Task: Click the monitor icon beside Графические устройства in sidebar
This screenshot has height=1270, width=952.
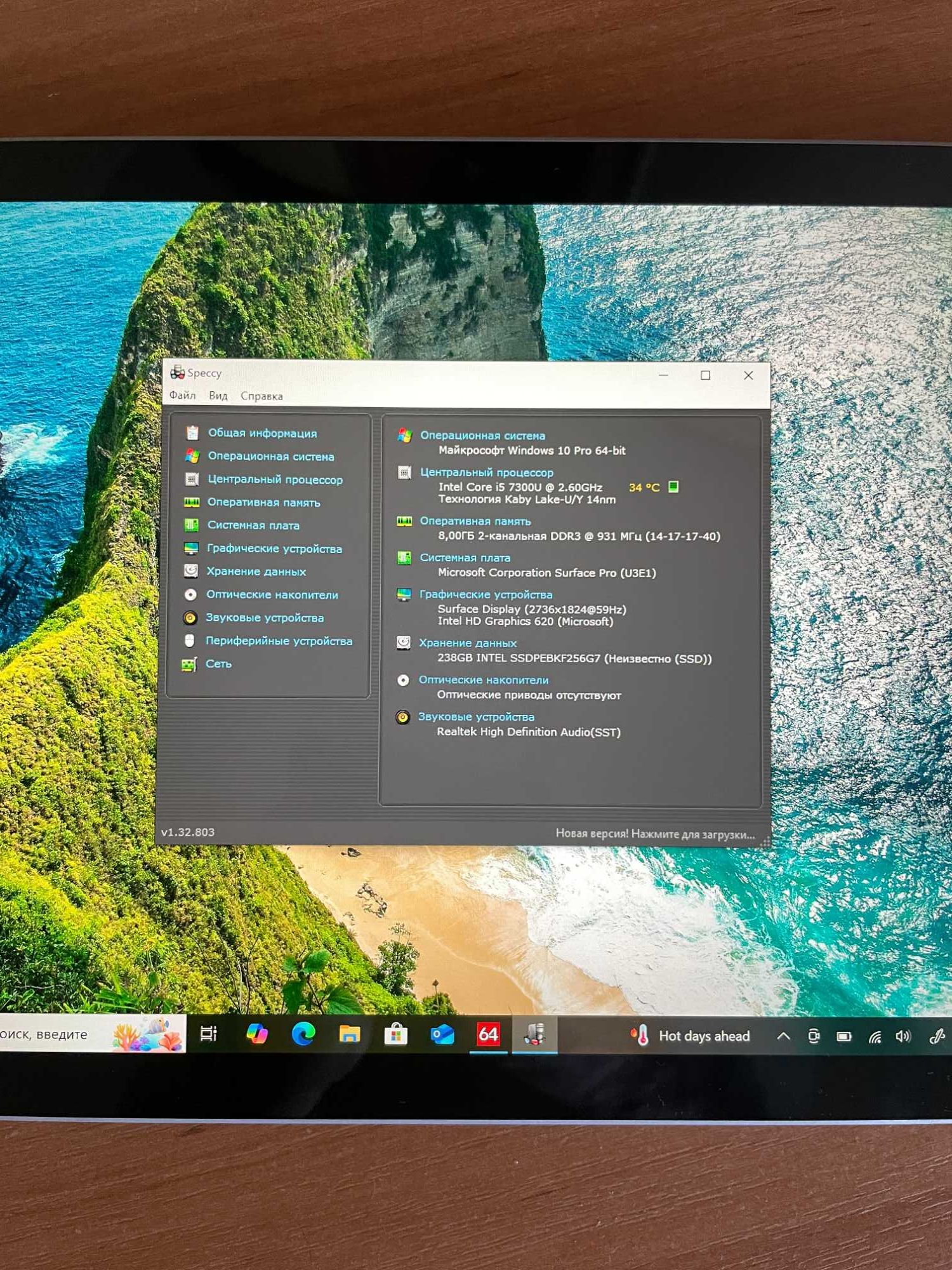Action: click(x=191, y=548)
